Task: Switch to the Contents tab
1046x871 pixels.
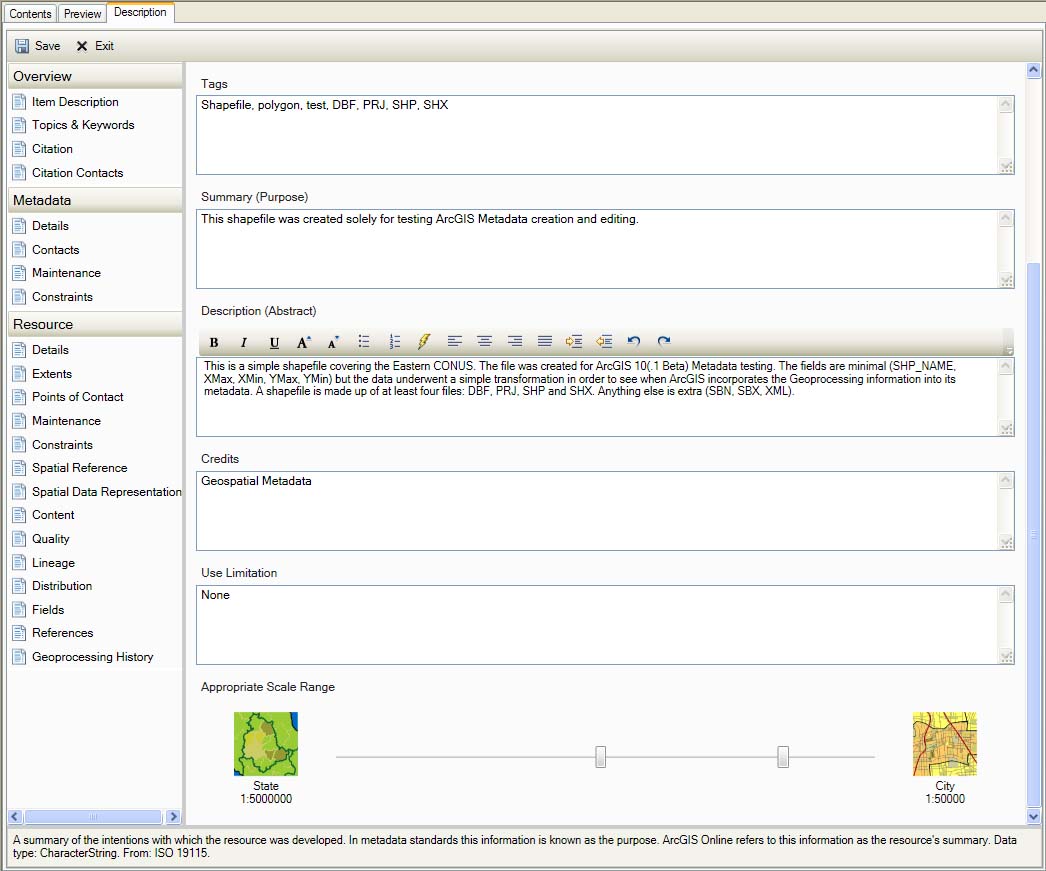Action: (x=30, y=13)
